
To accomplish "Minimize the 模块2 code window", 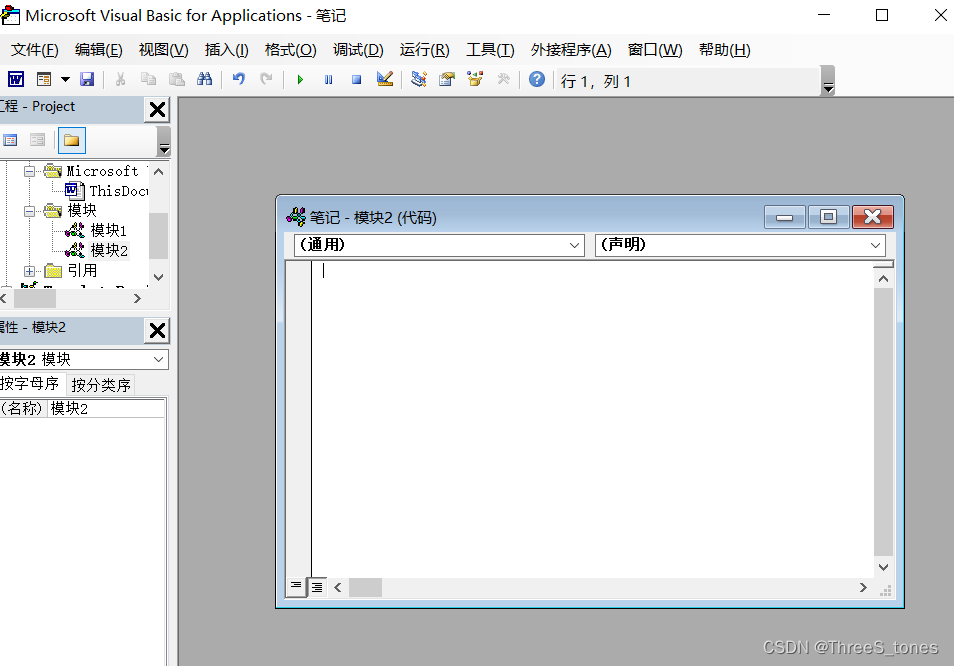I will click(785, 217).
